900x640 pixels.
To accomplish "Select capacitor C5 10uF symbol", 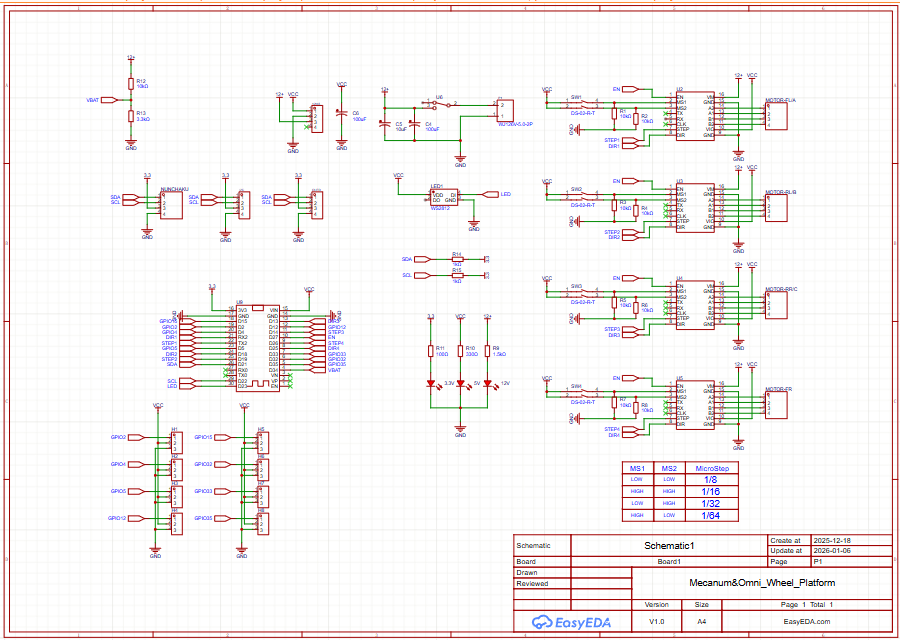I will point(385,123).
